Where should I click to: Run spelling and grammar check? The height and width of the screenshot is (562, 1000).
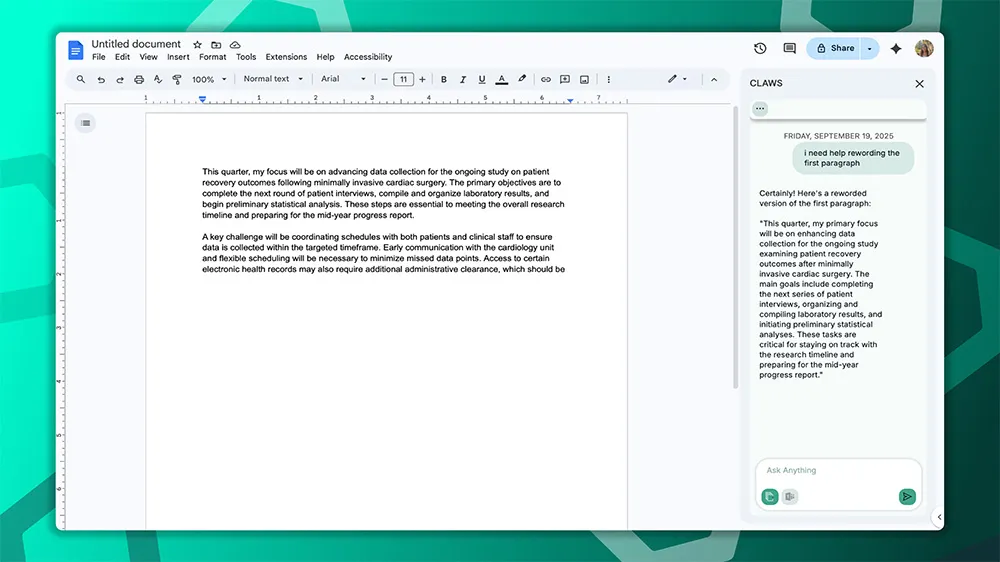[x=158, y=80]
